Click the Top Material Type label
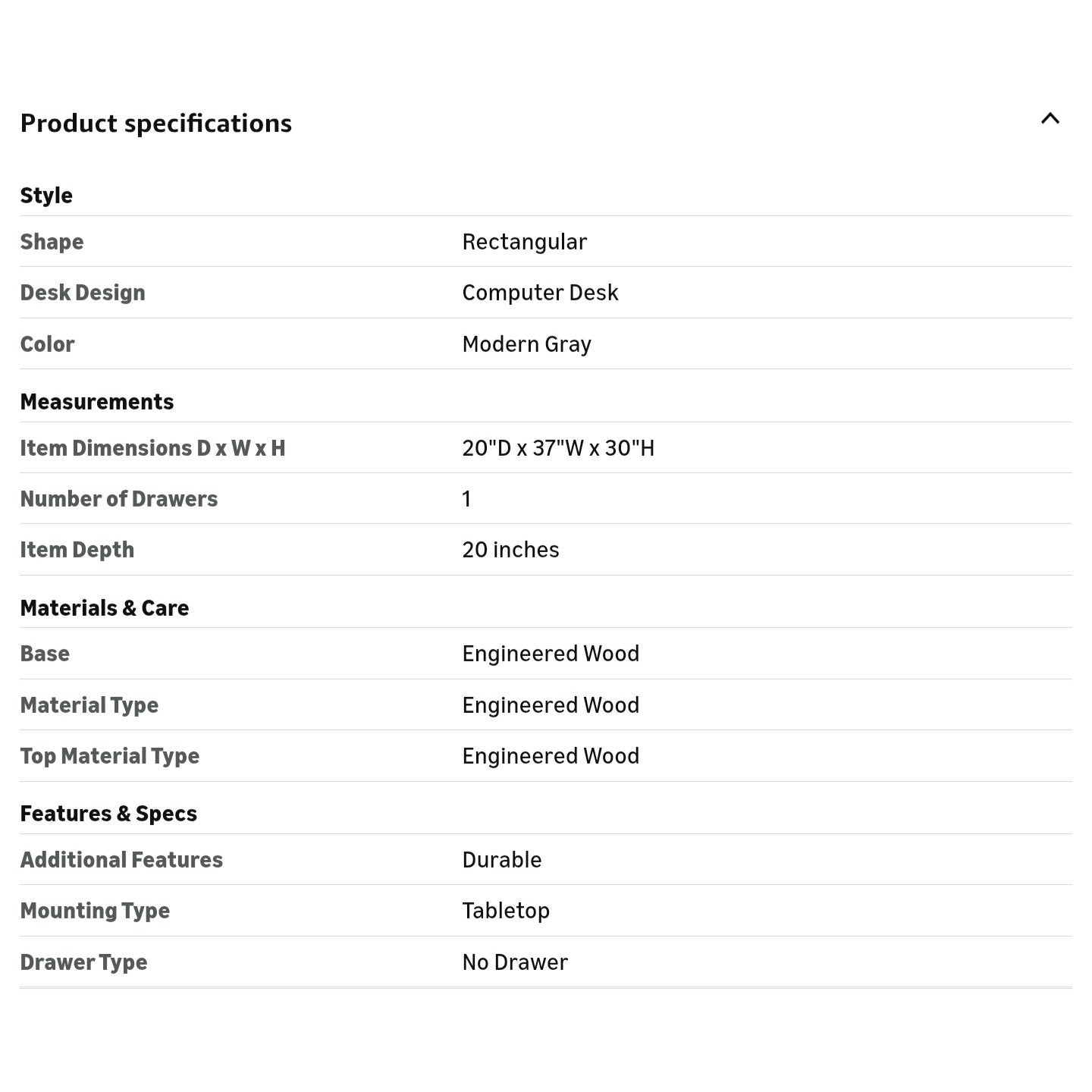 pyautogui.click(x=110, y=756)
